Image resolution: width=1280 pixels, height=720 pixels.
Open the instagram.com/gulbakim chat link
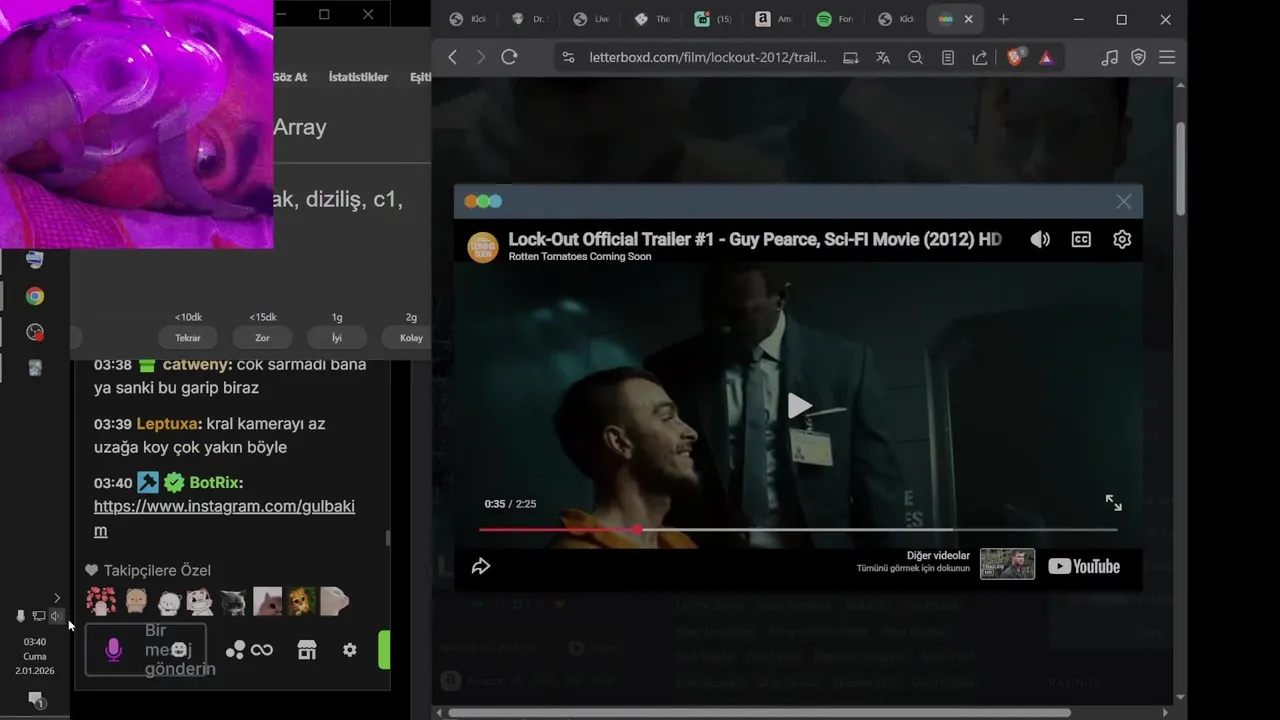224,518
